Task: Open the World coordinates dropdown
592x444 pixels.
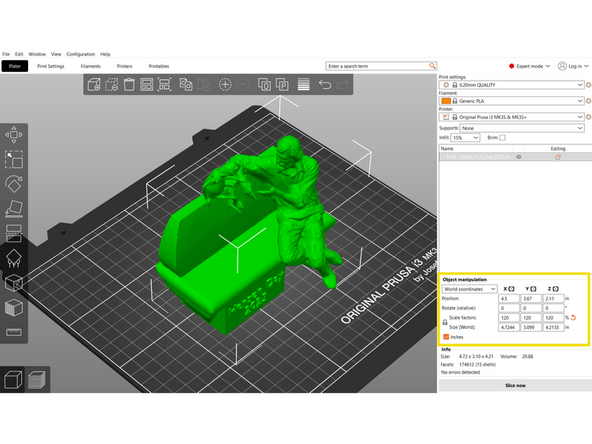Action: pos(470,289)
